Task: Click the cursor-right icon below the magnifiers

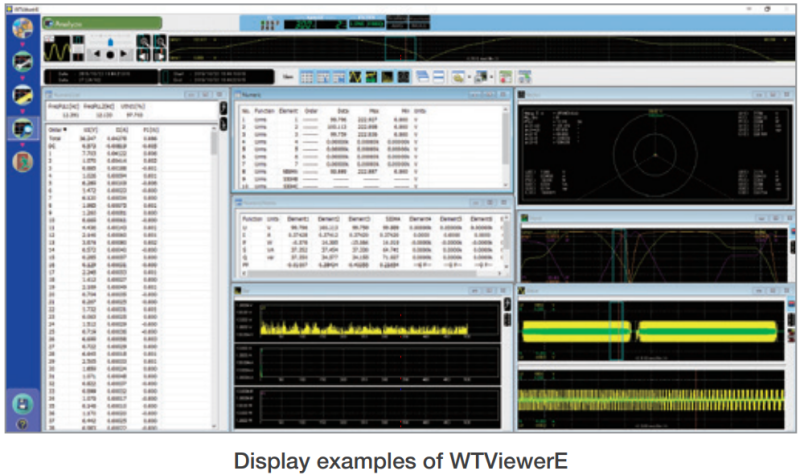Action: point(160,55)
